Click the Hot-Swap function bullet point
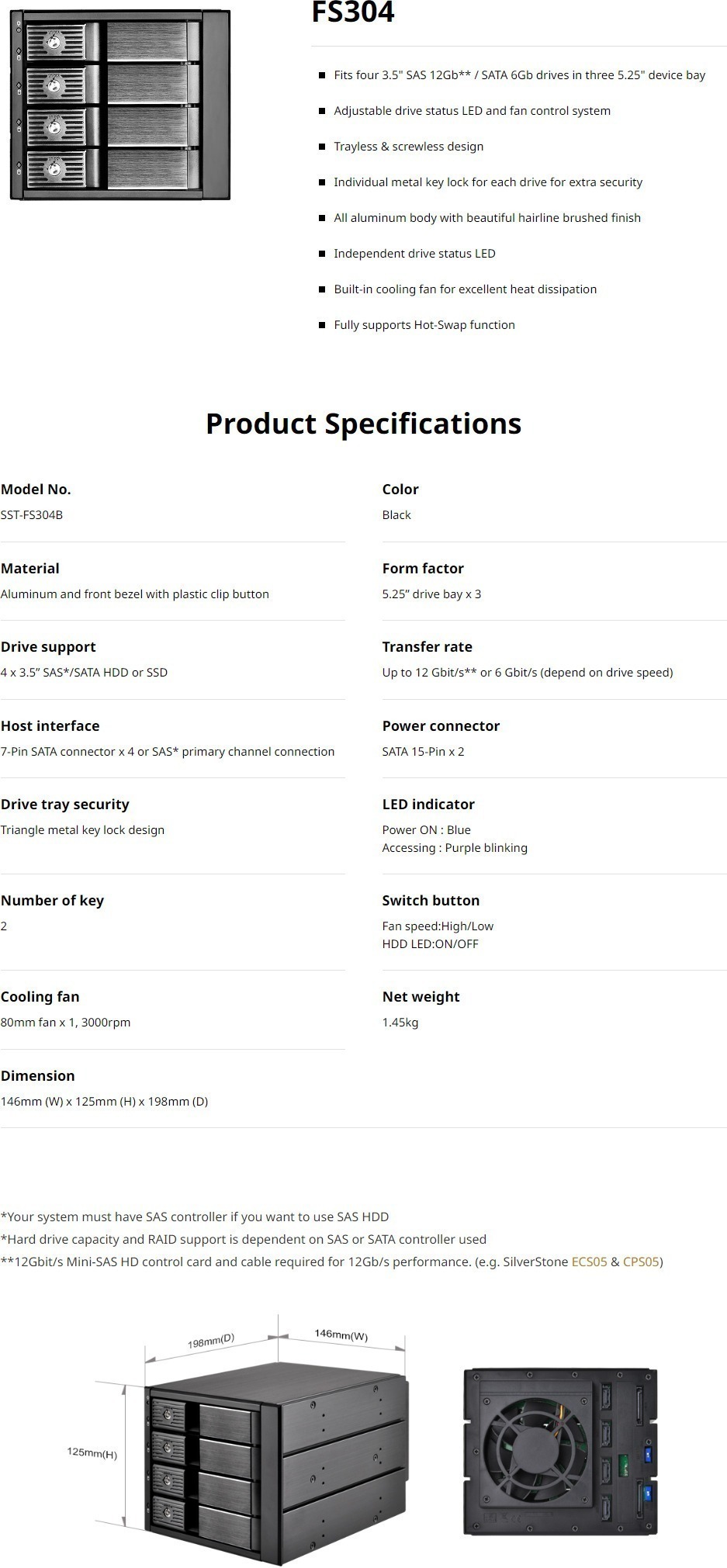This screenshot has height=1568, width=727. pyautogui.click(x=424, y=325)
